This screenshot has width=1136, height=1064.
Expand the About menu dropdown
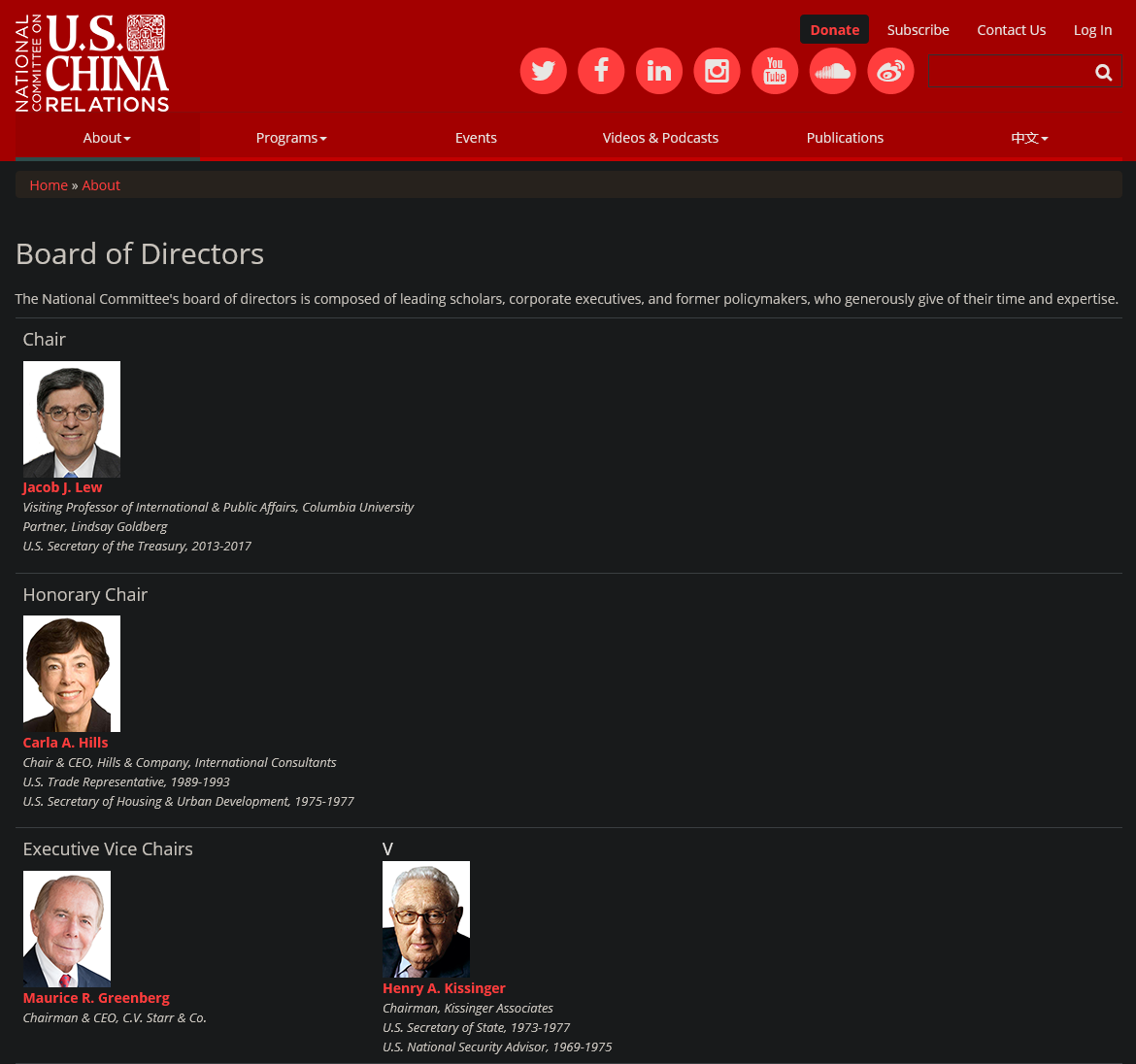[107, 138]
